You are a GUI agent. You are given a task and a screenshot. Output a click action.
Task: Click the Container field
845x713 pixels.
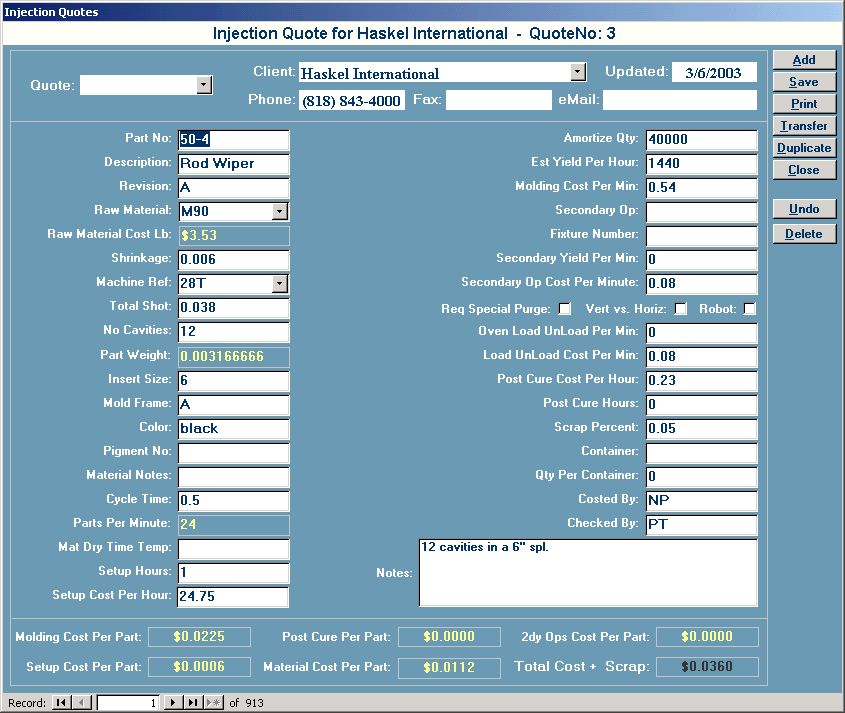[702, 453]
